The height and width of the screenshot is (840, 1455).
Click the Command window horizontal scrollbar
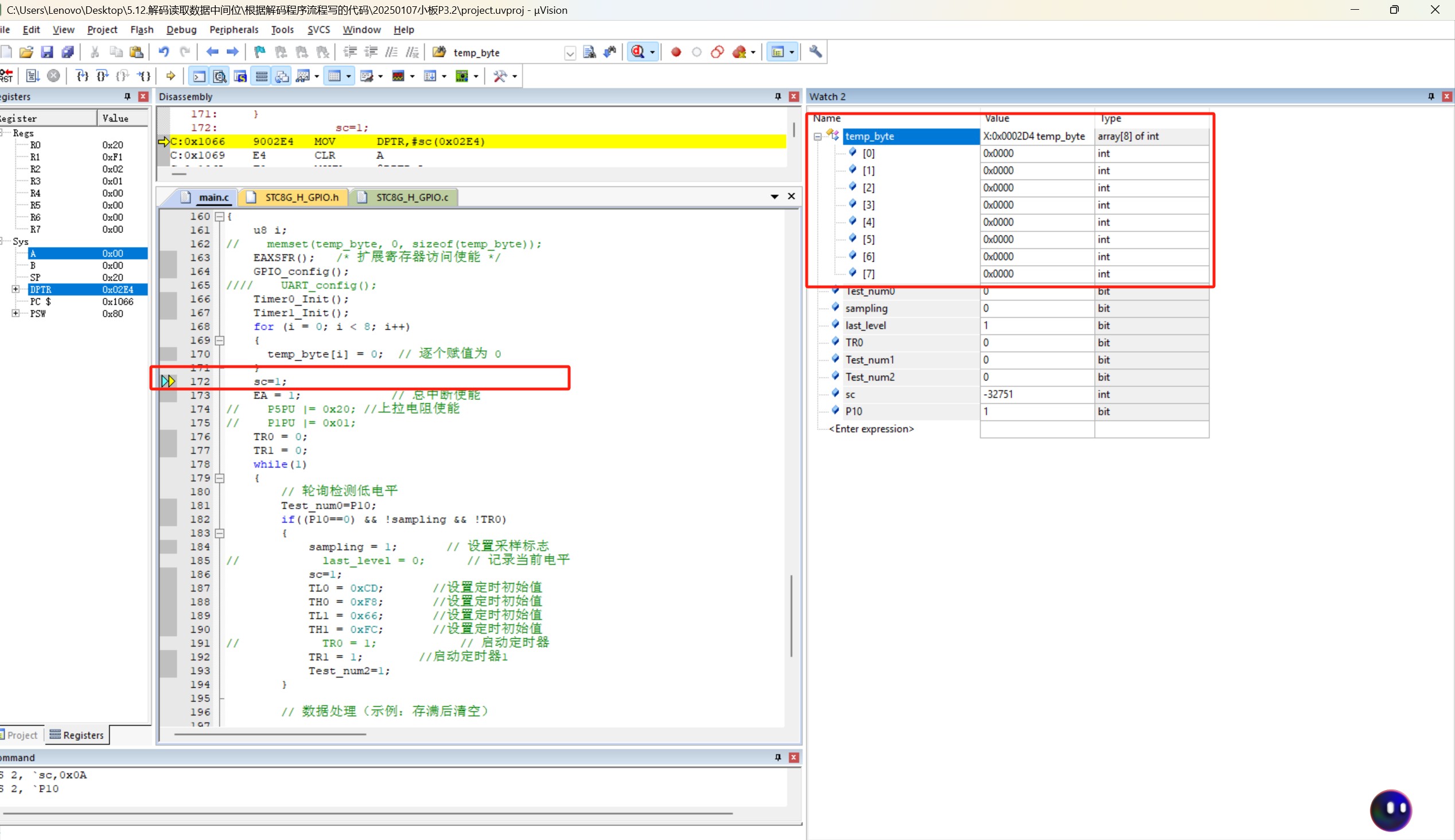point(367,814)
